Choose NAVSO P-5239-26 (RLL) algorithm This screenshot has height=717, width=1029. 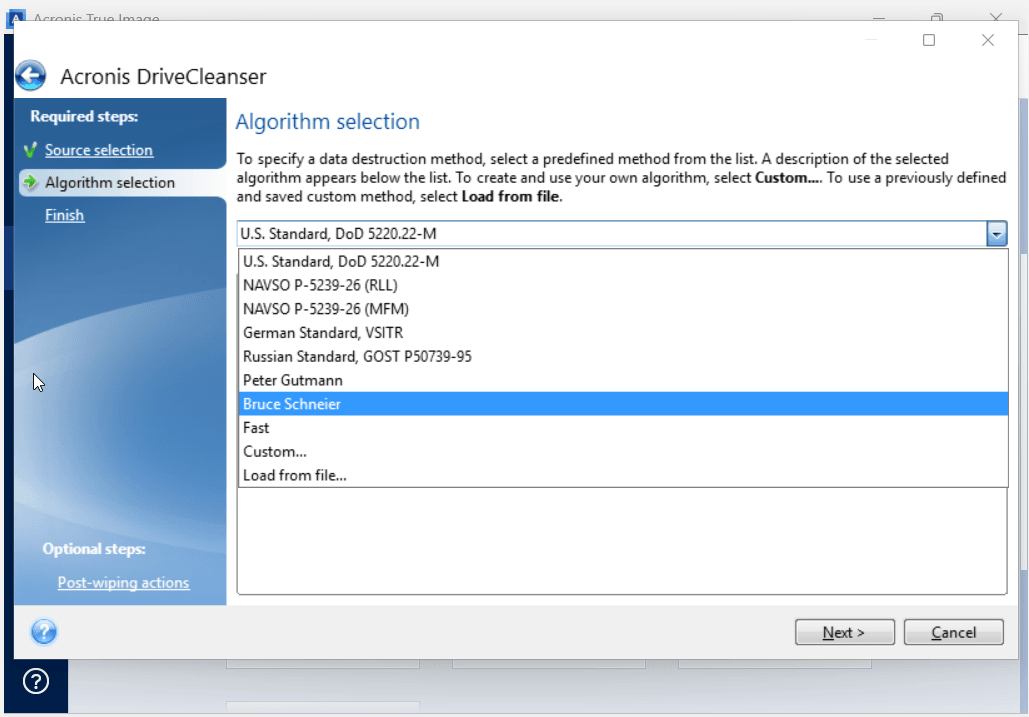[x=623, y=285]
